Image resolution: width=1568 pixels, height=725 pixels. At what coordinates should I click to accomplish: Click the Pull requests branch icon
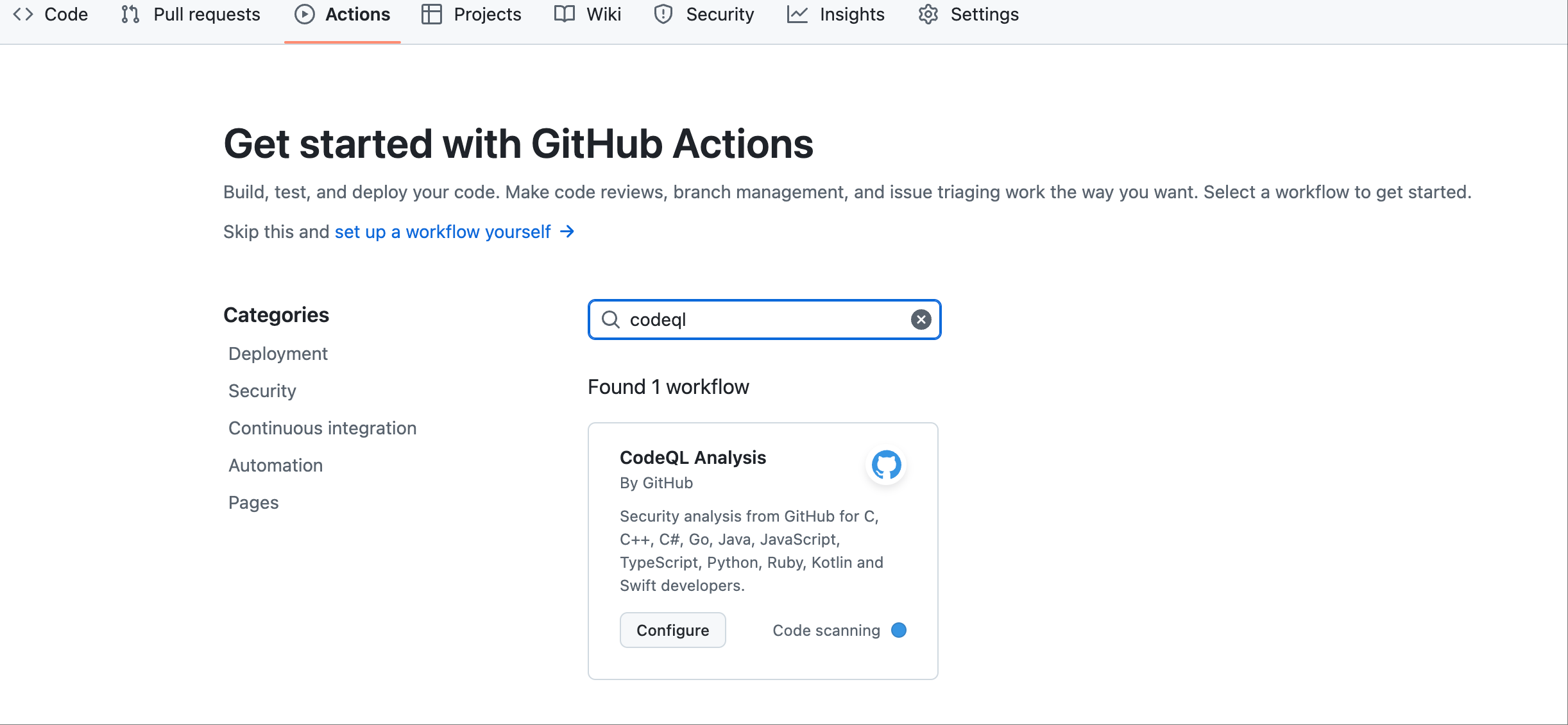(130, 14)
